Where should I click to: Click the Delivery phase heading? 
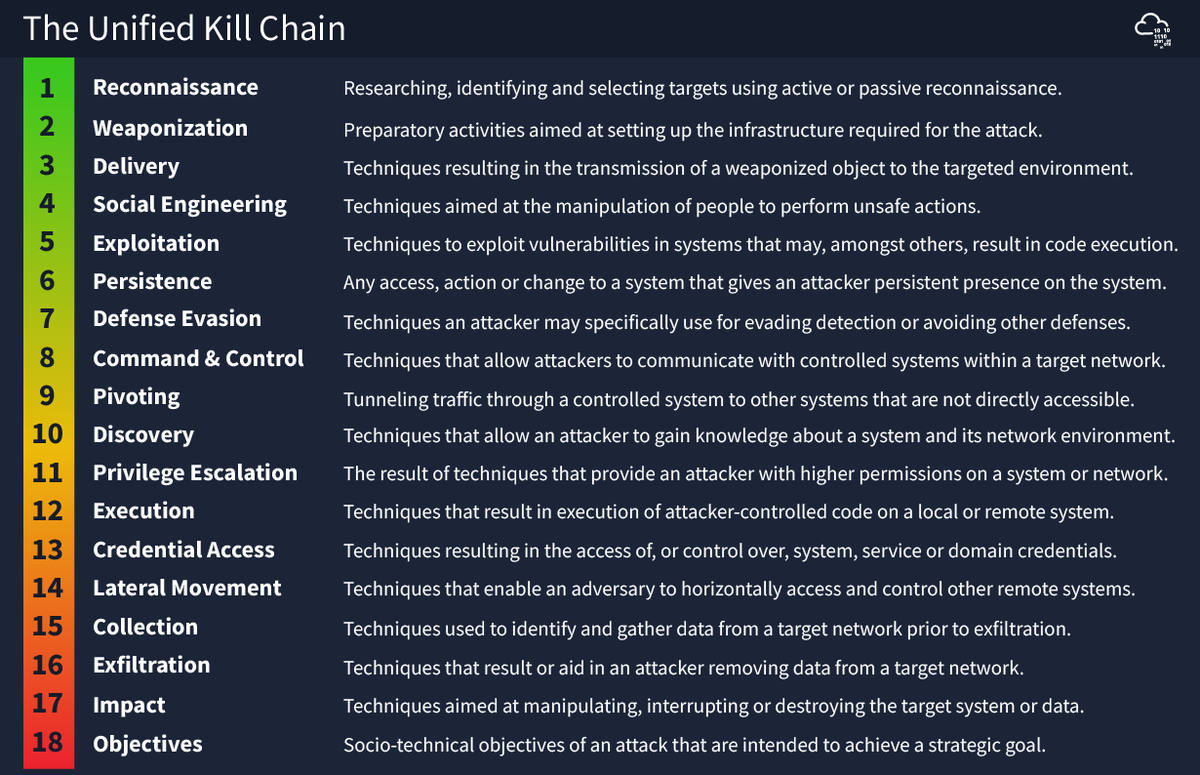click(136, 166)
